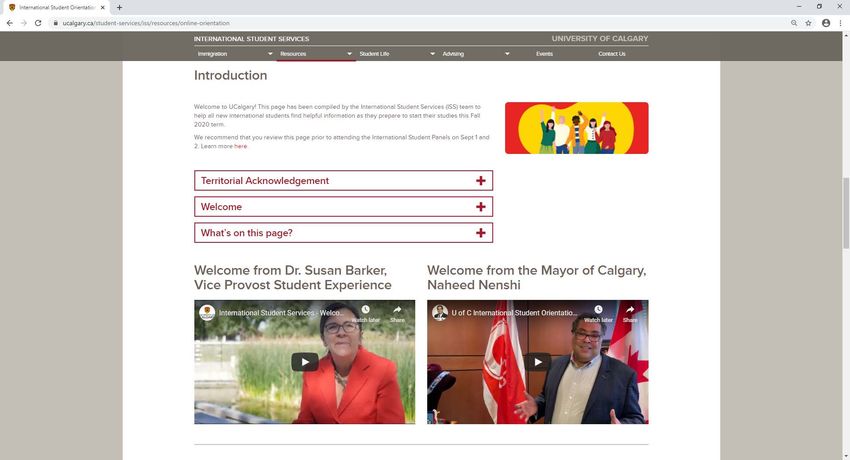Click the University of Calgary header link

600,38
